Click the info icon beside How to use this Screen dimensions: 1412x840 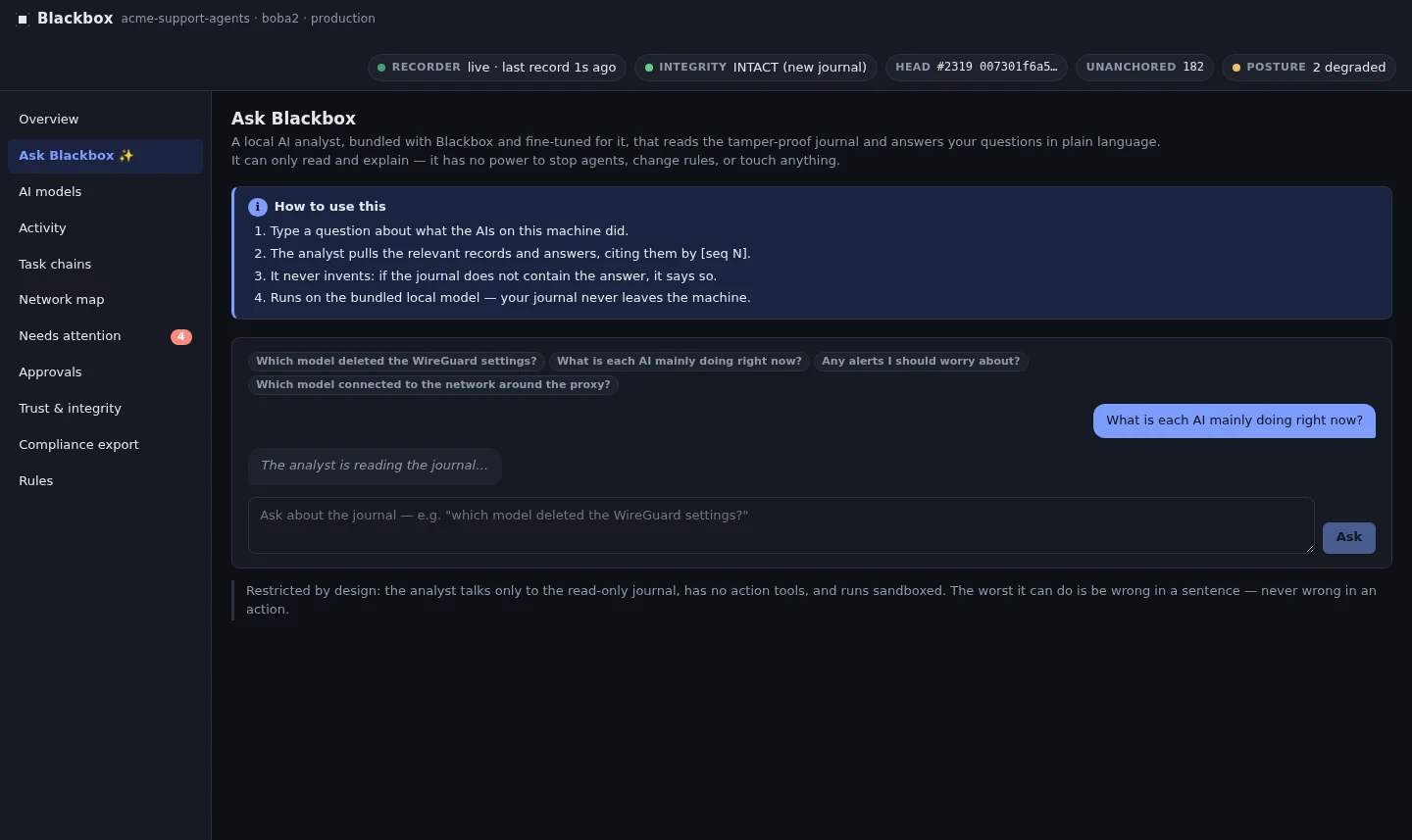pyautogui.click(x=258, y=207)
